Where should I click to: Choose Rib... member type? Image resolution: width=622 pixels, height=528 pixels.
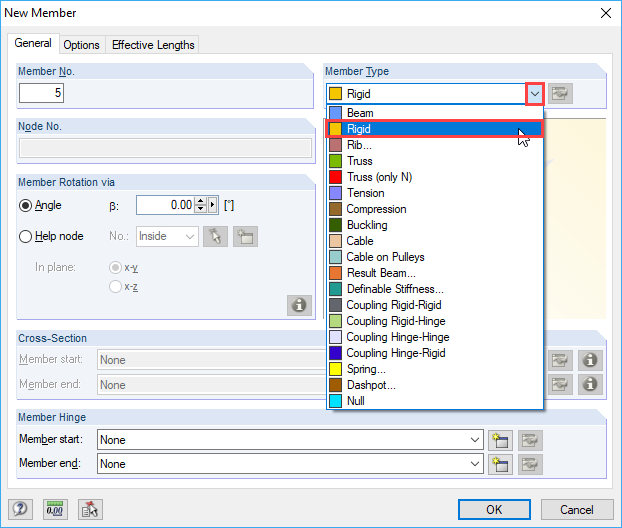click(435, 145)
